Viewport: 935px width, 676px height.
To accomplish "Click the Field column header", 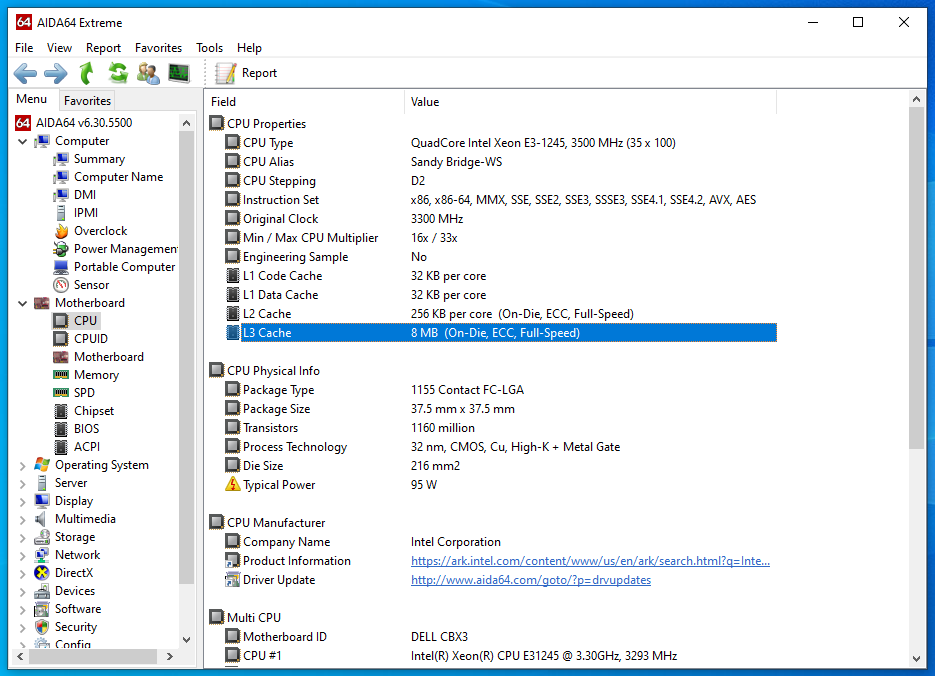I will click(x=305, y=102).
